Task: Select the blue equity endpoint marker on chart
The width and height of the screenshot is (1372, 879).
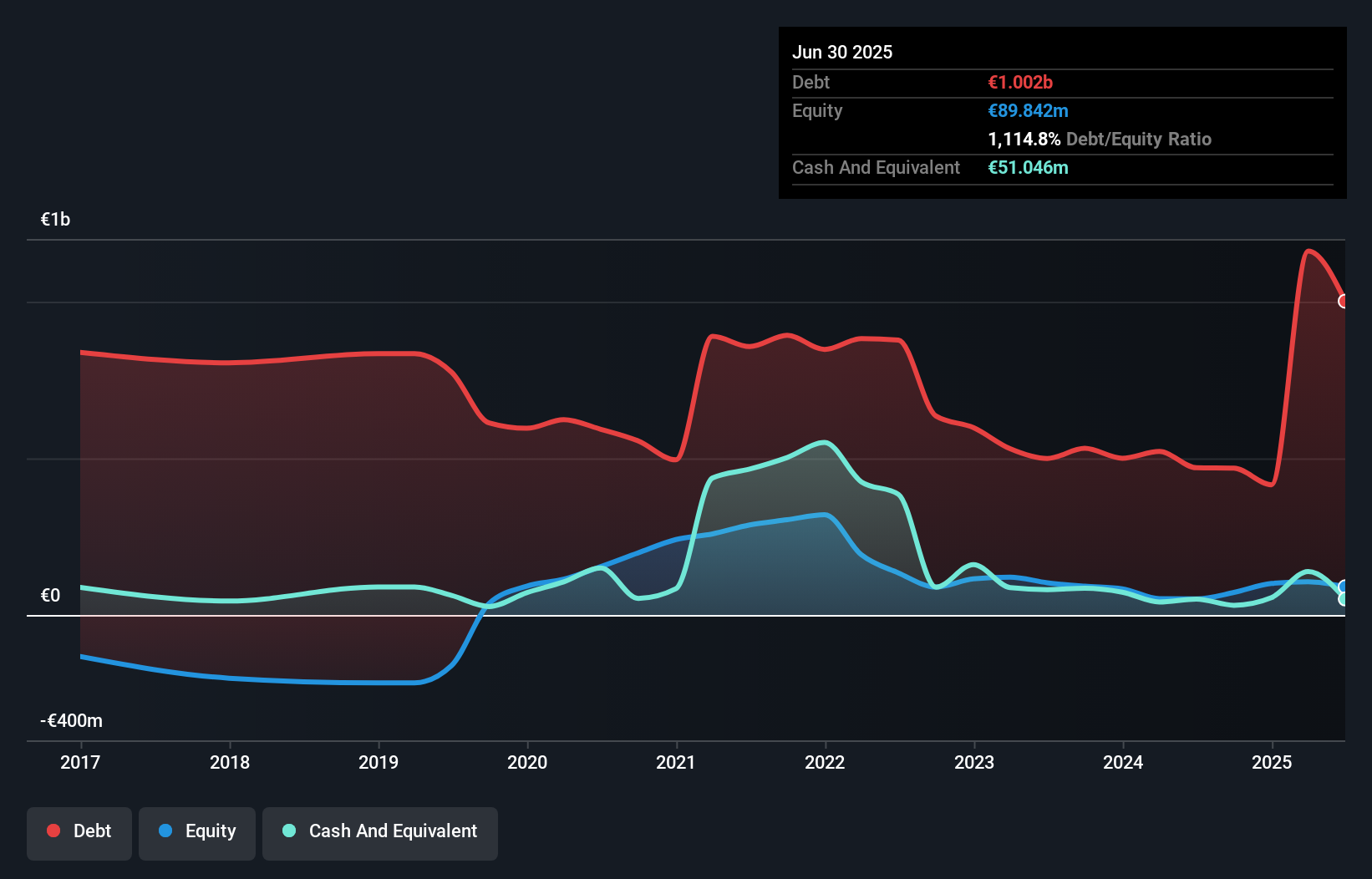Action: [x=1344, y=586]
